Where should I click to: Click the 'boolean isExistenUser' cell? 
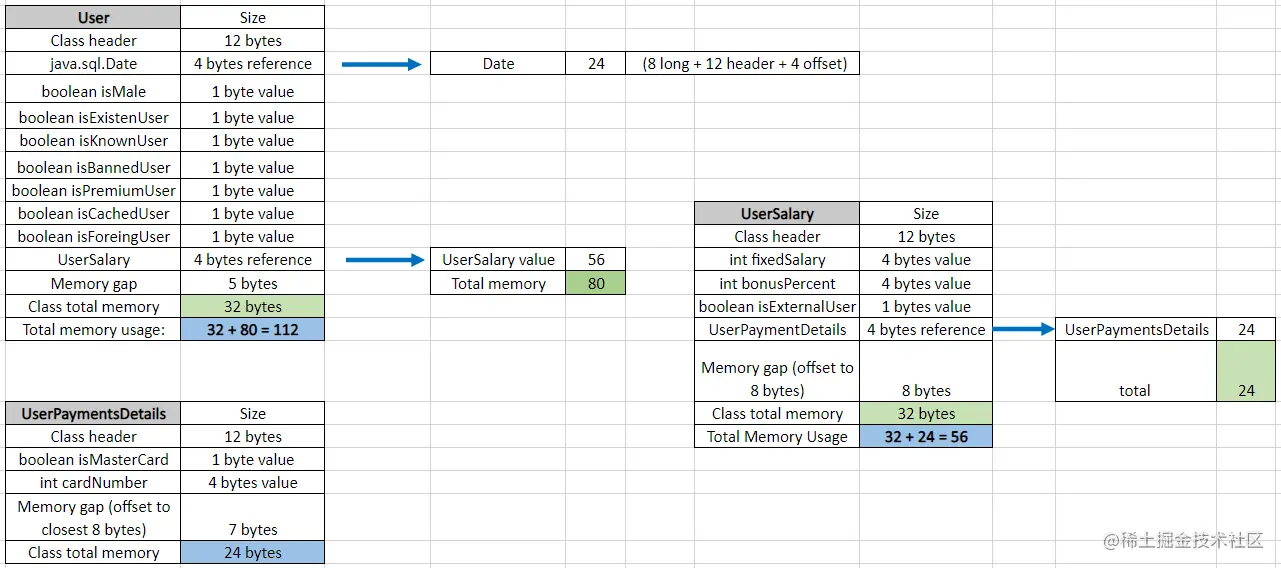[x=93, y=117]
